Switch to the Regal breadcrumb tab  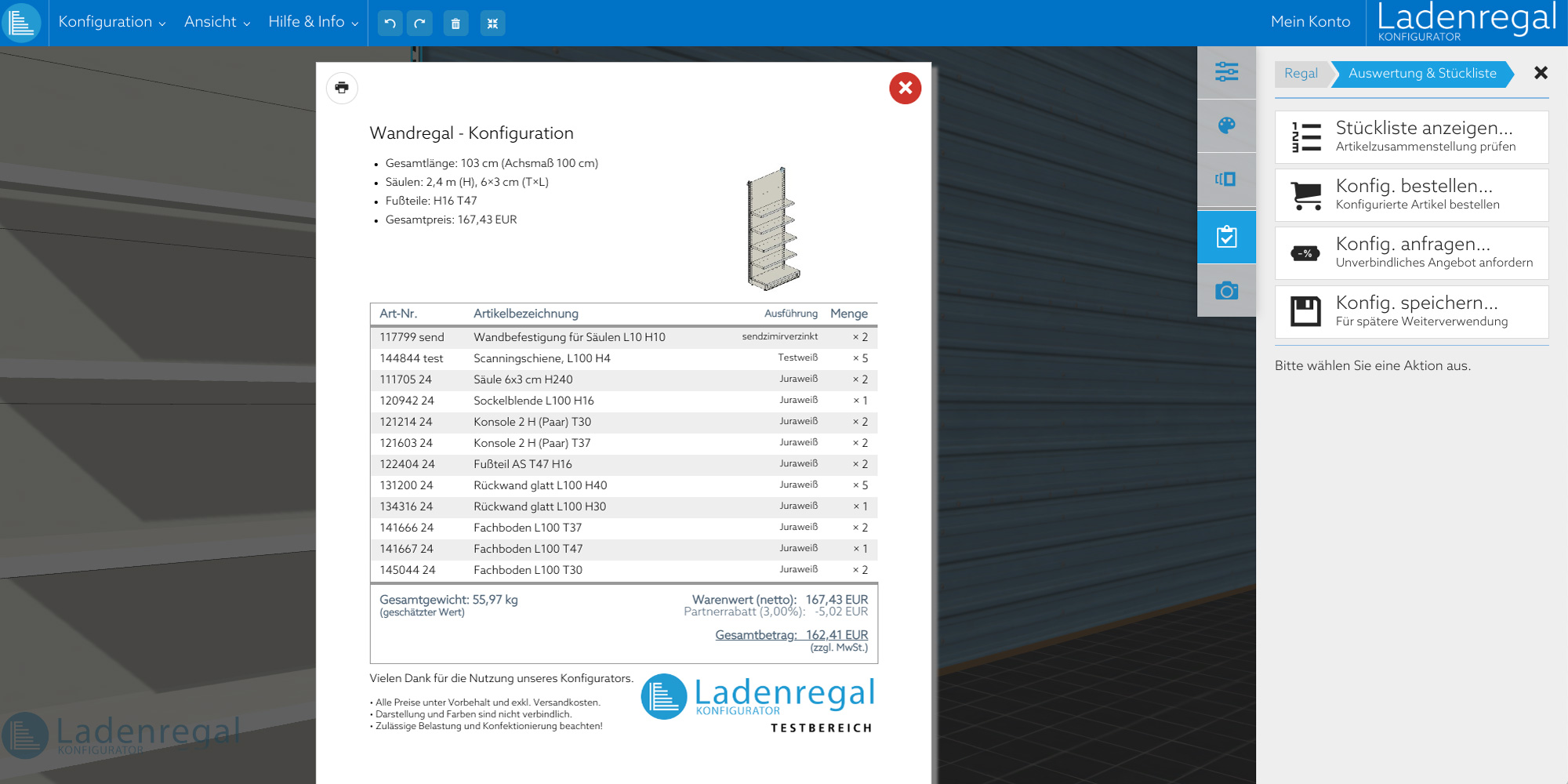pyautogui.click(x=1301, y=74)
